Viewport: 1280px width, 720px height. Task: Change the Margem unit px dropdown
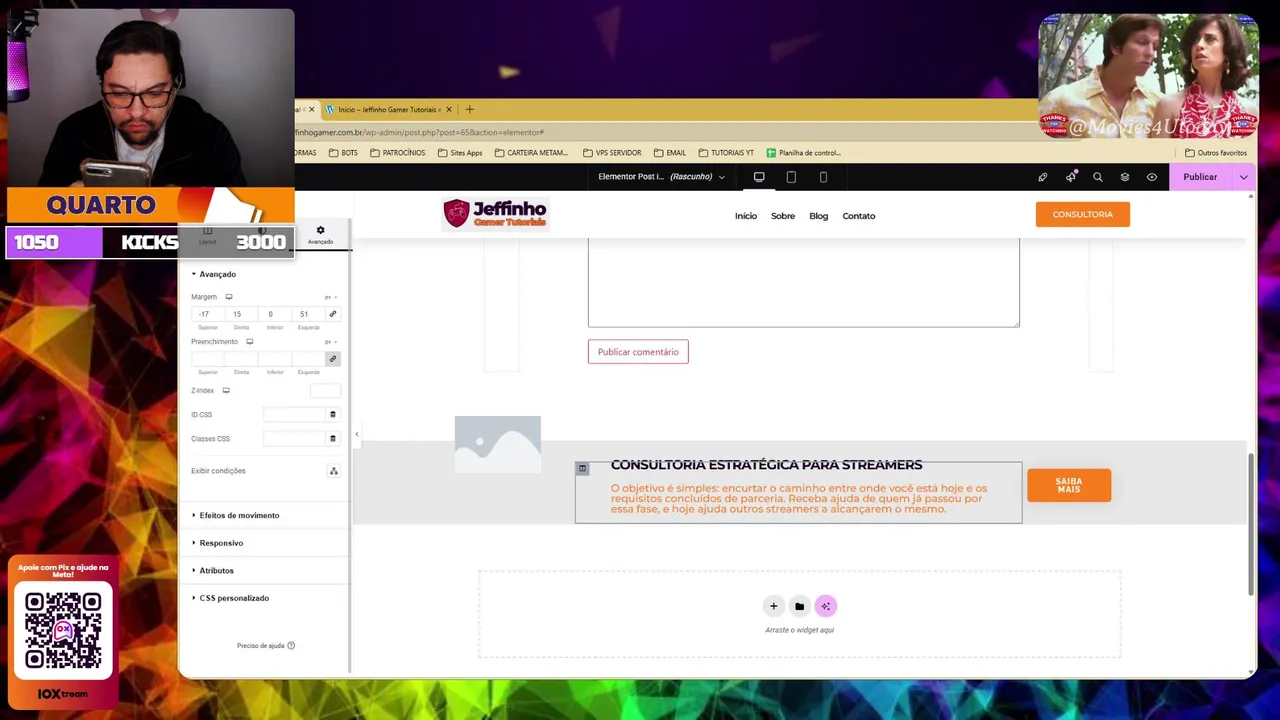(x=330, y=297)
